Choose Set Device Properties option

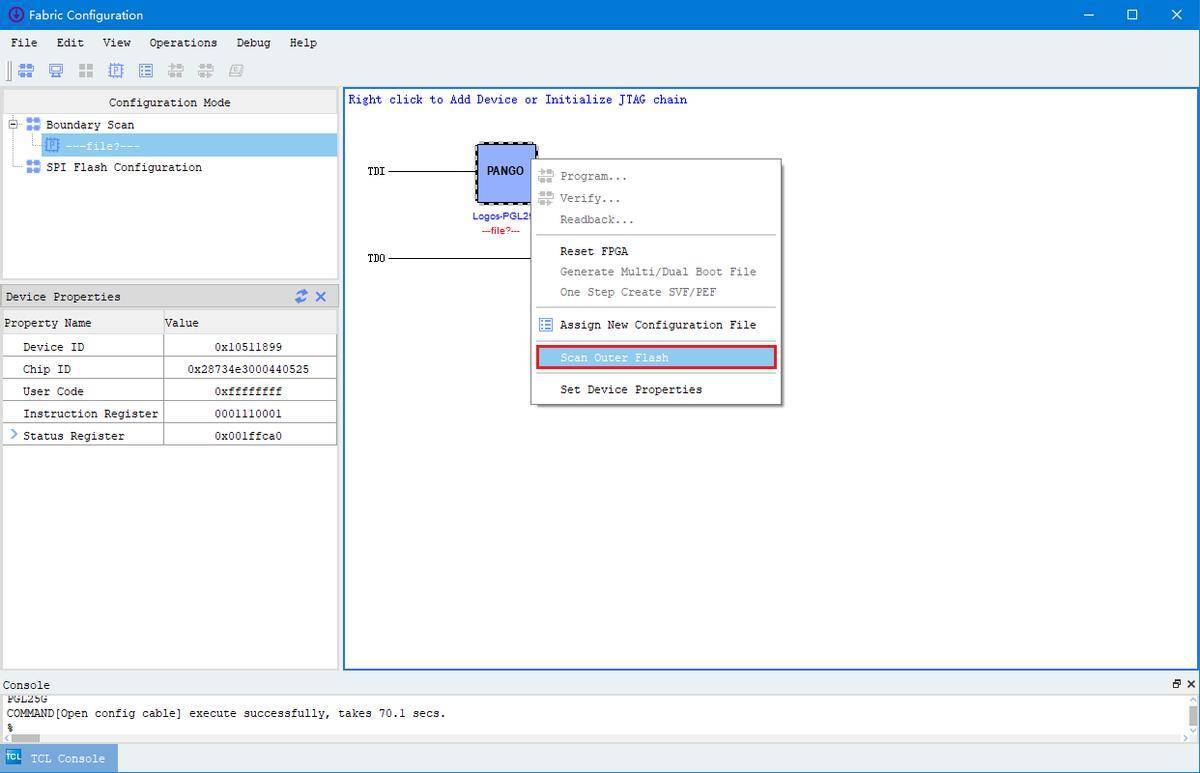[x=630, y=389]
